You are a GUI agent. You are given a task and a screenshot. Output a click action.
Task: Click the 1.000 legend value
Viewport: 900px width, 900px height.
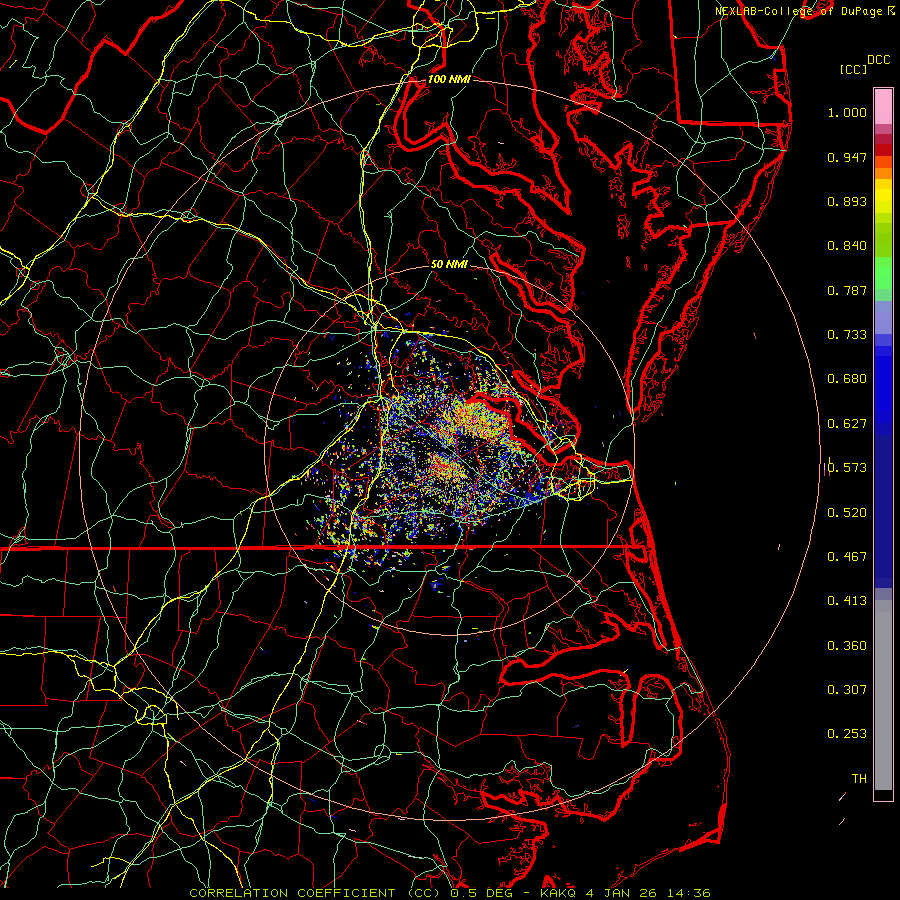pos(847,112)
